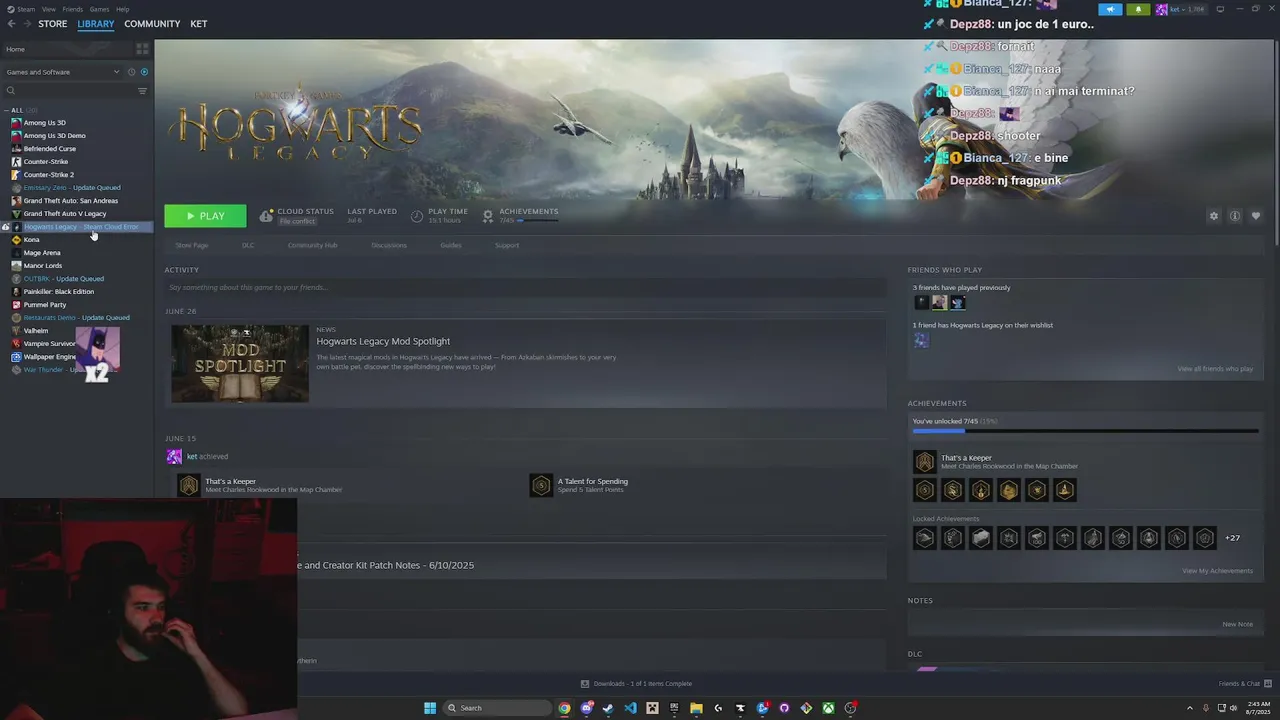Select Painkiller: Black Edition
This screenshot has width=1280, height=720.
point(58,292)
